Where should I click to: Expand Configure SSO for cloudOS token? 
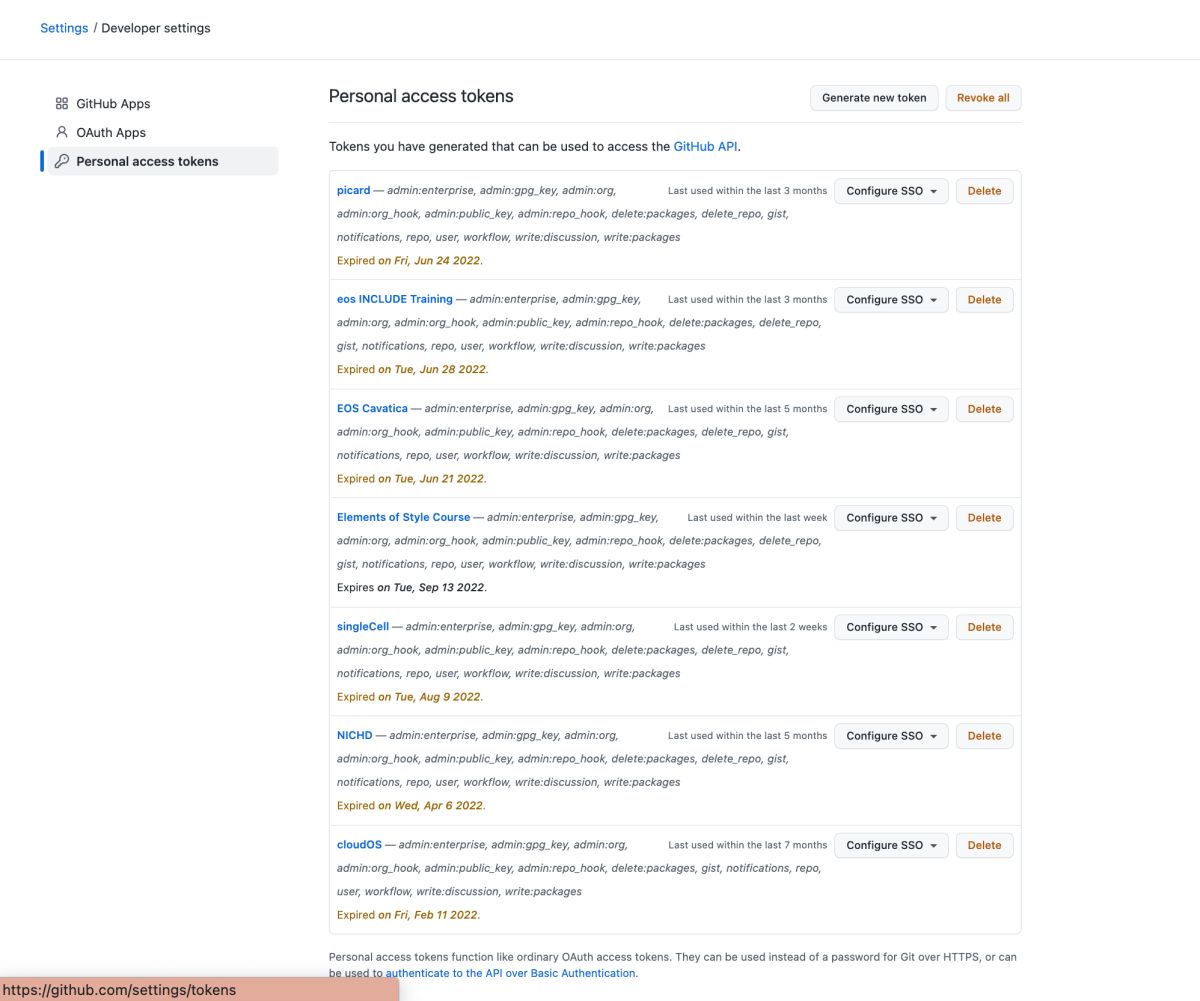coord(891,845)
